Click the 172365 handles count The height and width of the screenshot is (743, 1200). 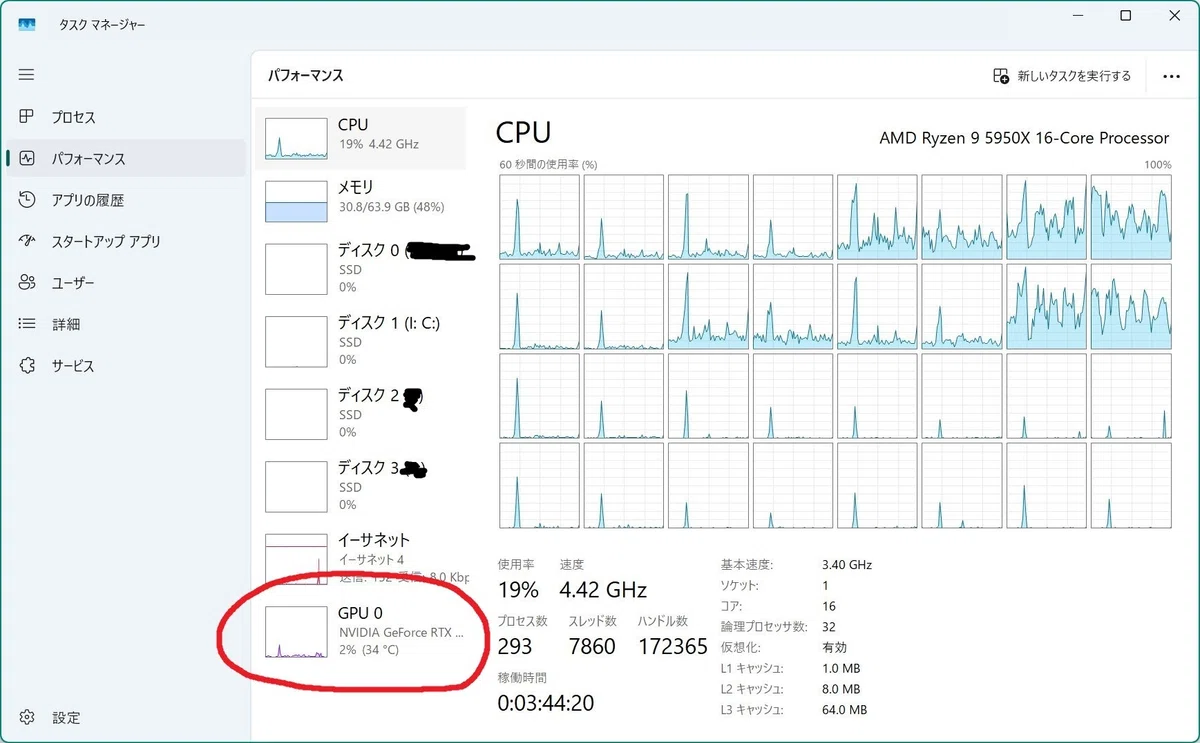[x=673, y=647]
